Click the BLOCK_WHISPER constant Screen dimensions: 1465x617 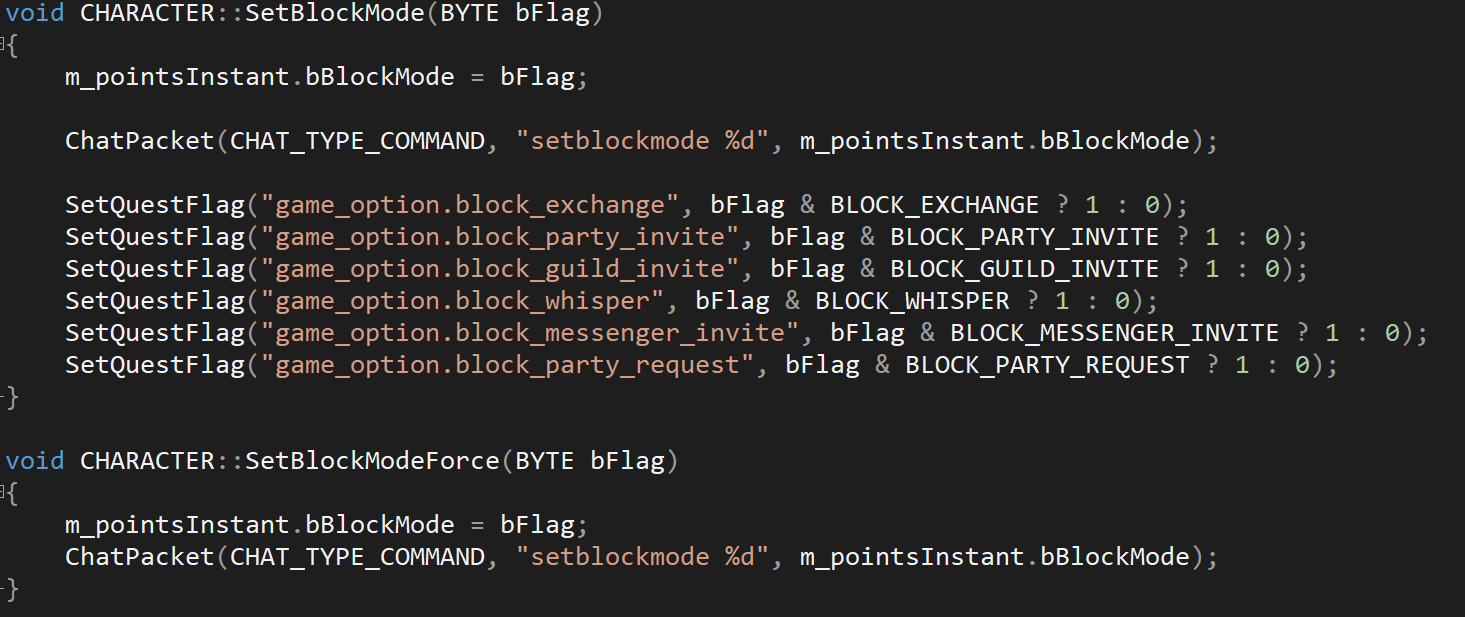(x=912, y=301)
